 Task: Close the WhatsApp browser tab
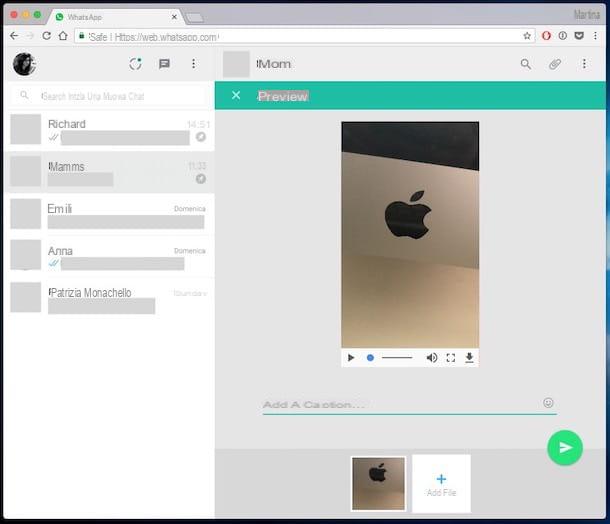(x=174, y=17)
